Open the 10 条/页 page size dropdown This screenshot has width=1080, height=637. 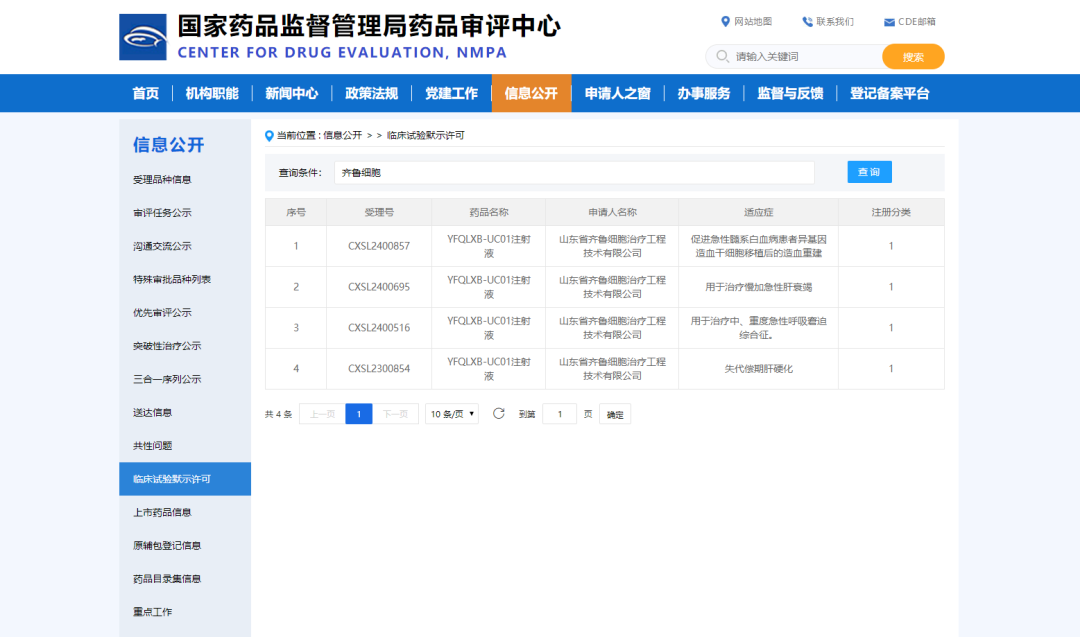(x=452, y=414)
